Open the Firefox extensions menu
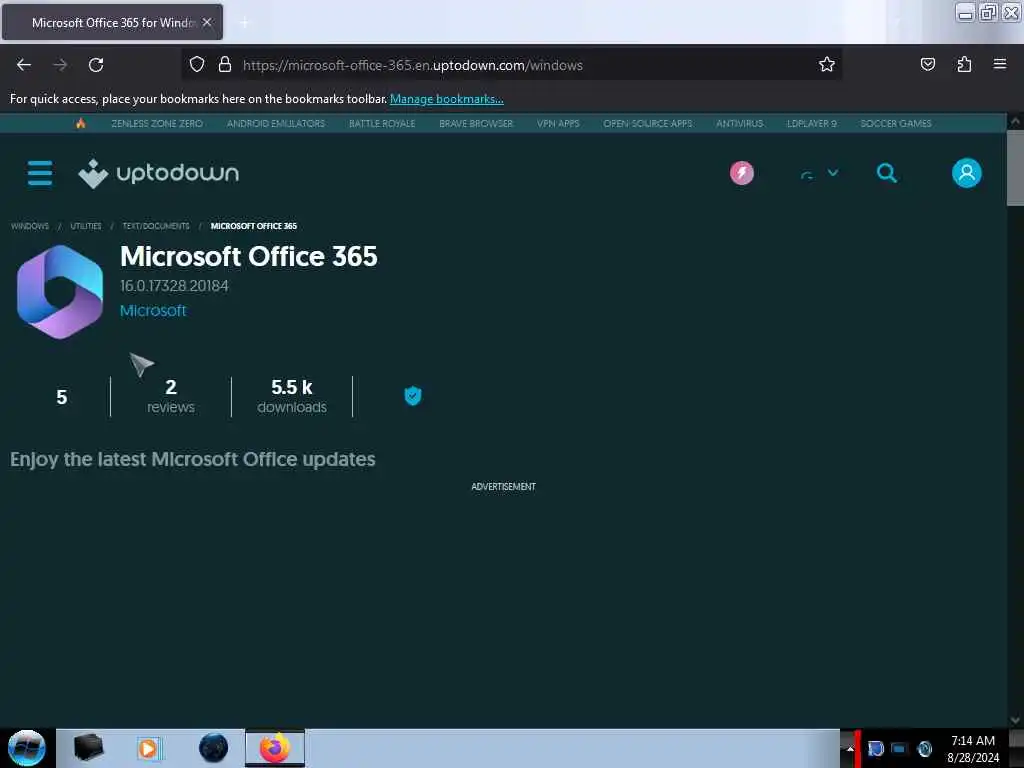Image resolution: width=1024 pixels, height=768 pixels. (x=964, y=64)
